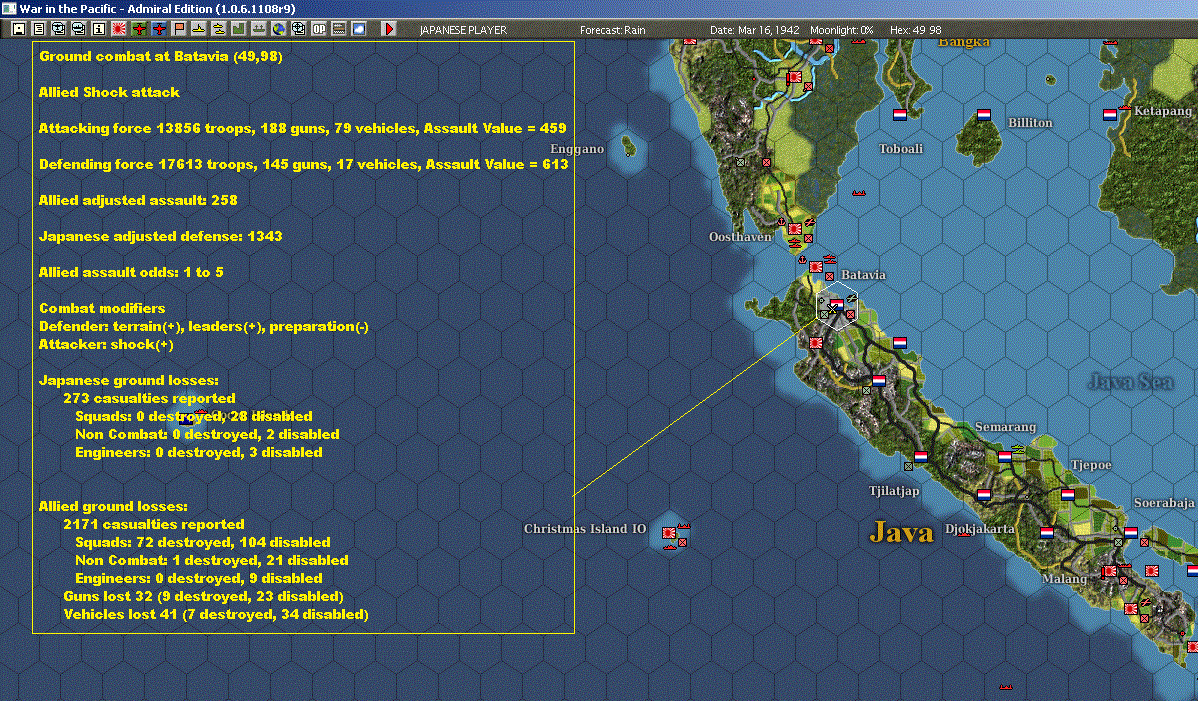Click the Java Sea label
1198x701 pixels.
1131,382
